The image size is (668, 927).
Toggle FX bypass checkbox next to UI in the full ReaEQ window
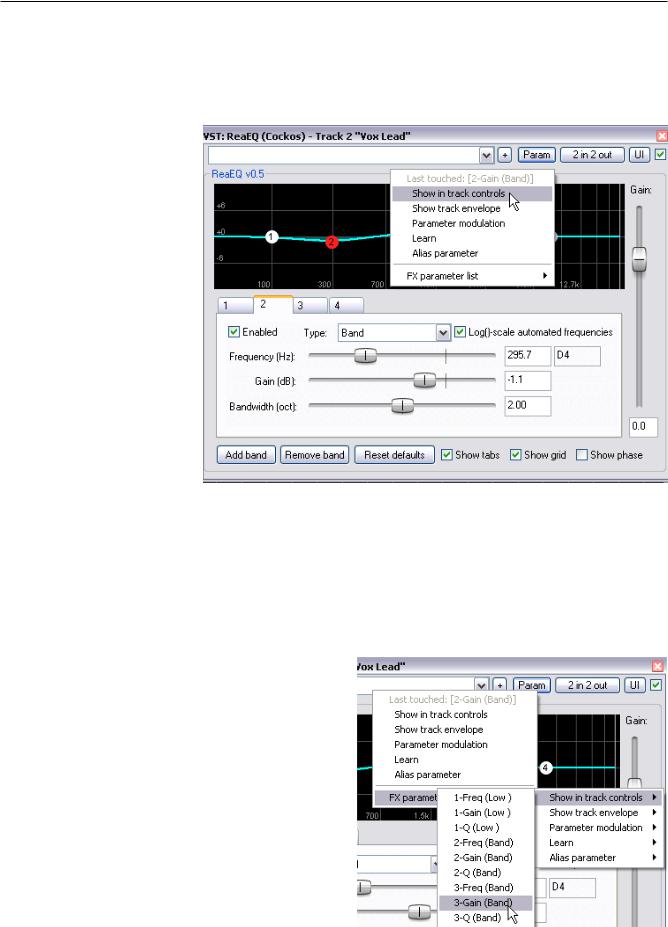pyautogui.click(x=660, y=155)
